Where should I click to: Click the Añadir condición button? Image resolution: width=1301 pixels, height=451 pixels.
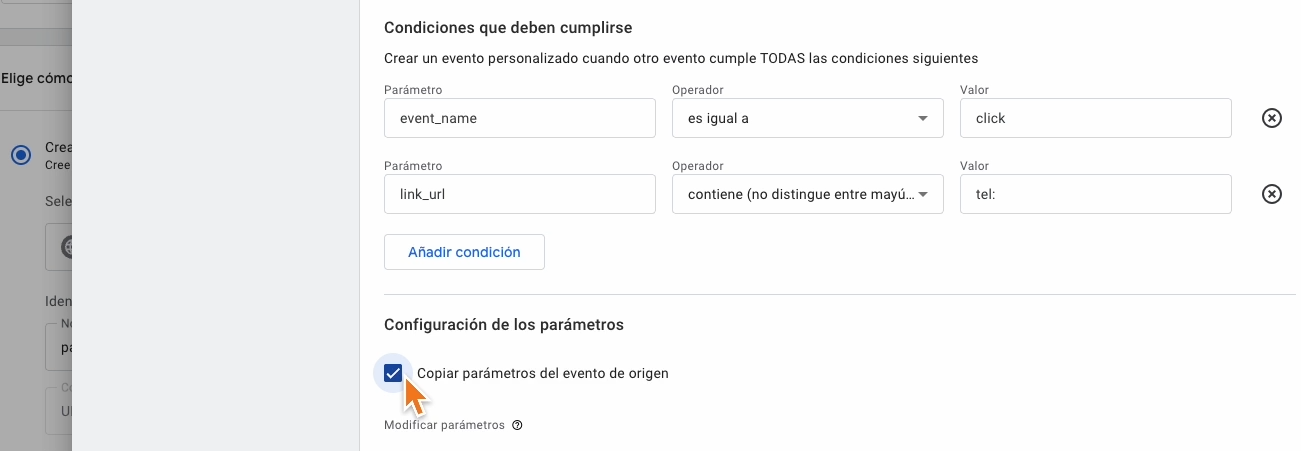pyautogui.click(x=464, y=252)
